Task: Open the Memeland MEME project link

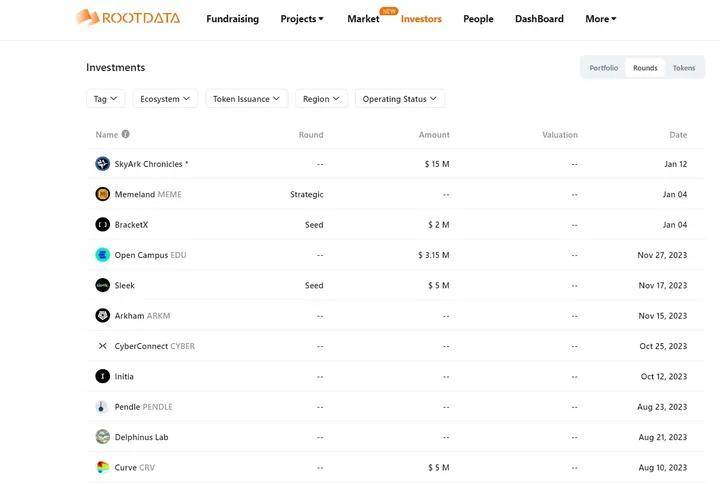Action: point(148,194)
